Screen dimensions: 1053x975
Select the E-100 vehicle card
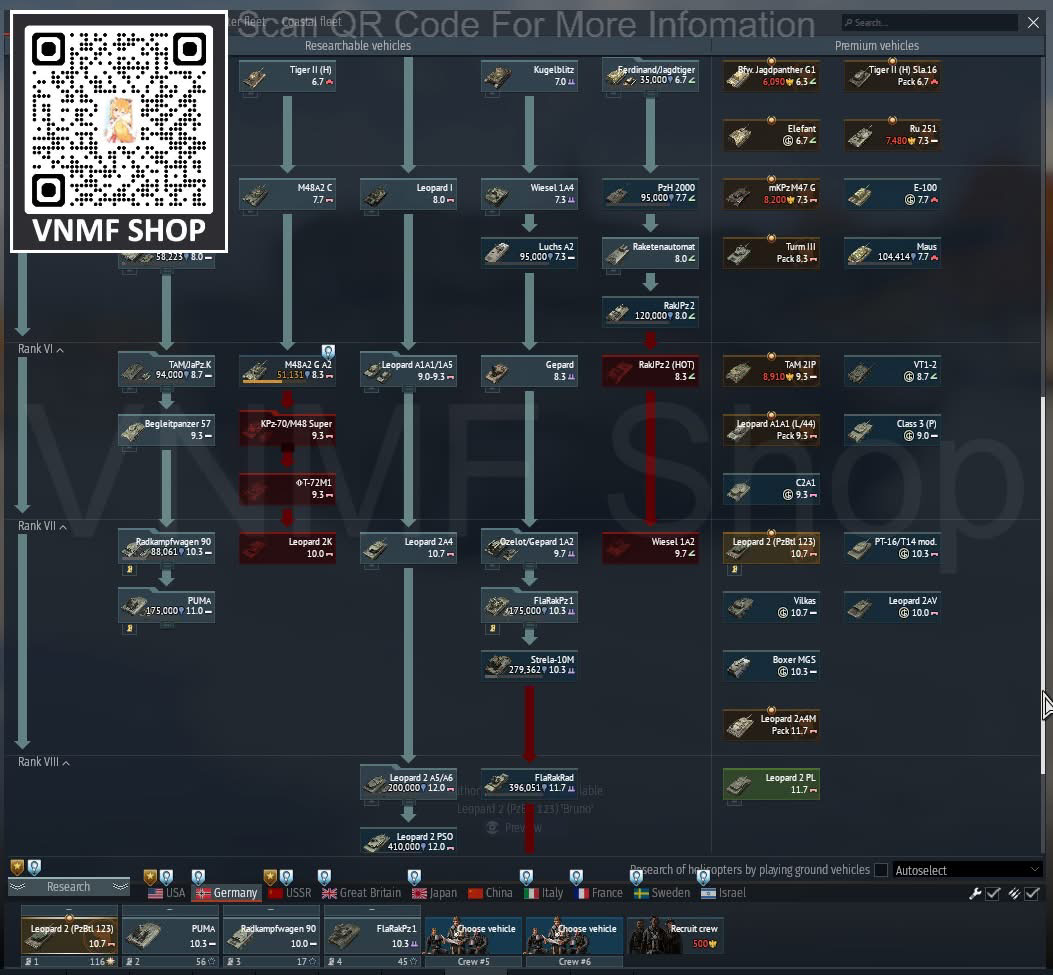[x=892, y=194]
